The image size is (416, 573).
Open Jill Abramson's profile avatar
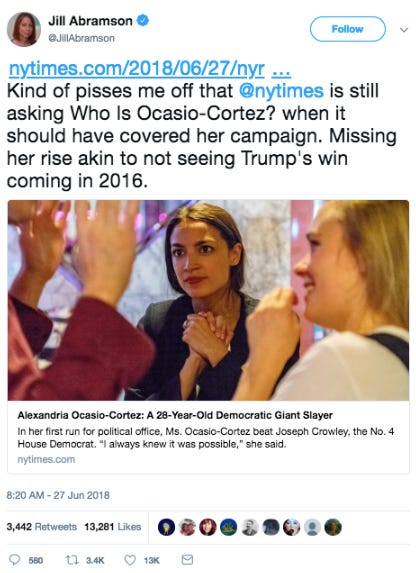[x=24, y=29]
